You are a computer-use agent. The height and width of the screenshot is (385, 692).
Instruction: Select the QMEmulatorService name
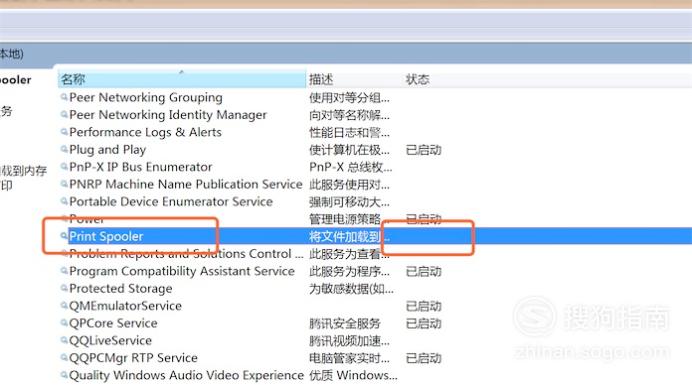(125, 306)
